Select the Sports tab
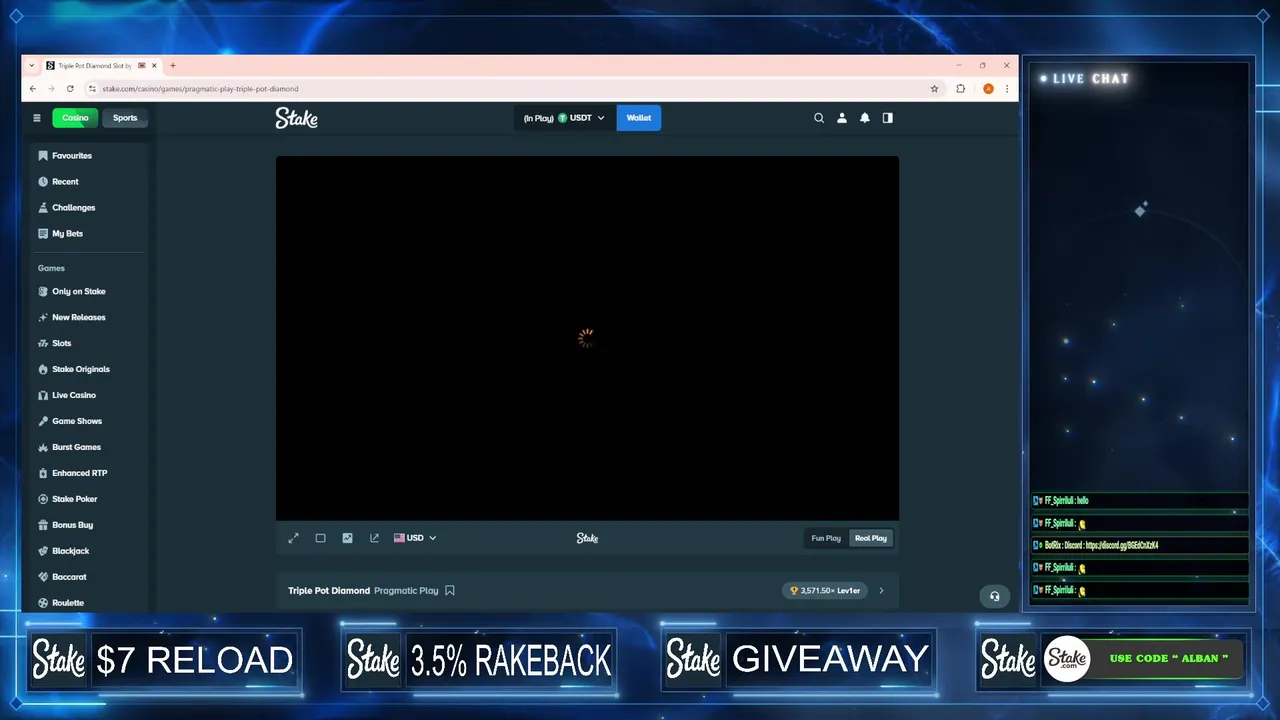Screen dimensions: 1280x720 (x=125, y=118)
